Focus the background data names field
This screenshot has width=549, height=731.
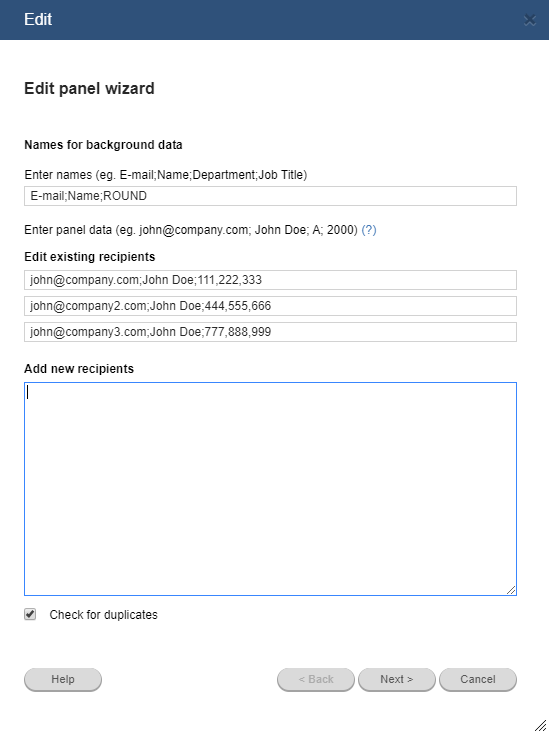[x=270, y=196]
